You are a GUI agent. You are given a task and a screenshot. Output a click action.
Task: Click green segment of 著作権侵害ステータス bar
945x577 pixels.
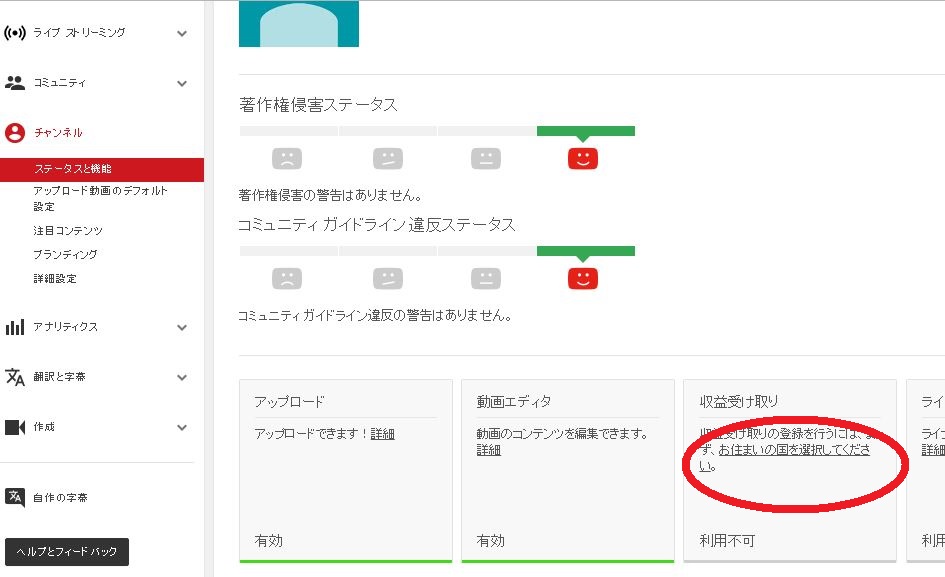click(586, 131)
